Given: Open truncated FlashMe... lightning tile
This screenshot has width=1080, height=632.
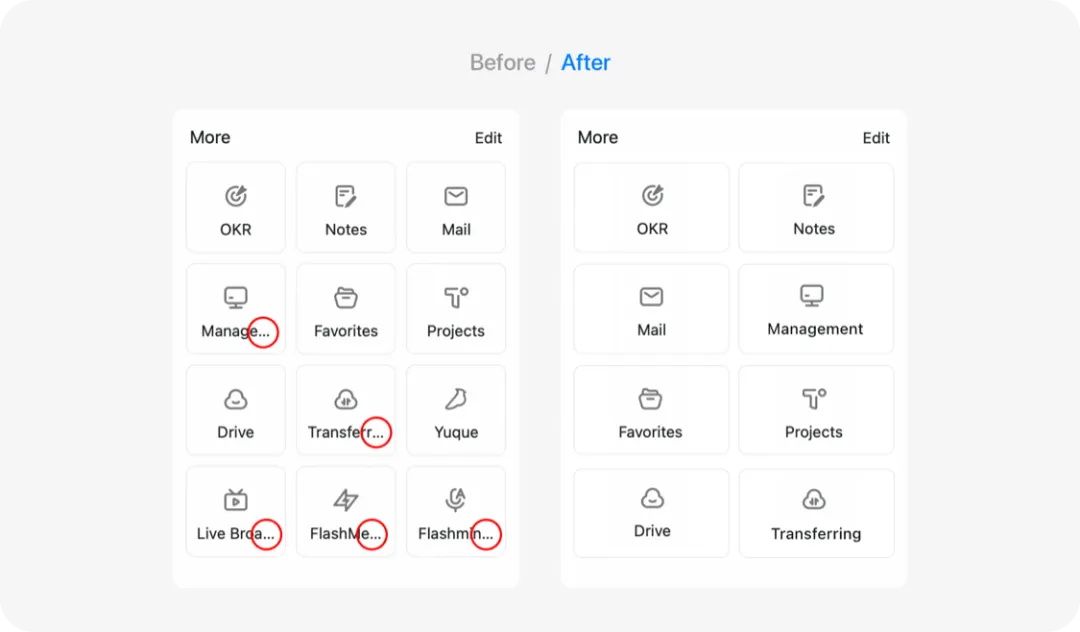Looking at the screenshot, I should 346,512.
